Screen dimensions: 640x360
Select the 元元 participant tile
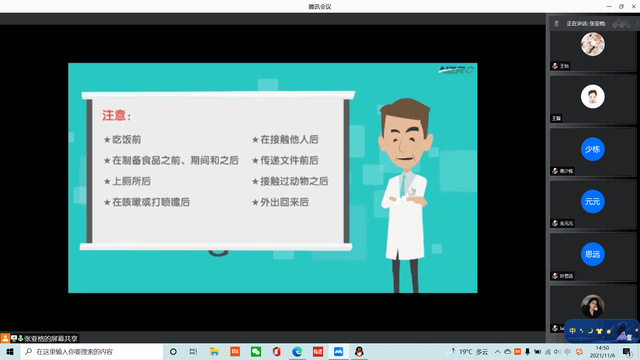click(x=592, y=204)
